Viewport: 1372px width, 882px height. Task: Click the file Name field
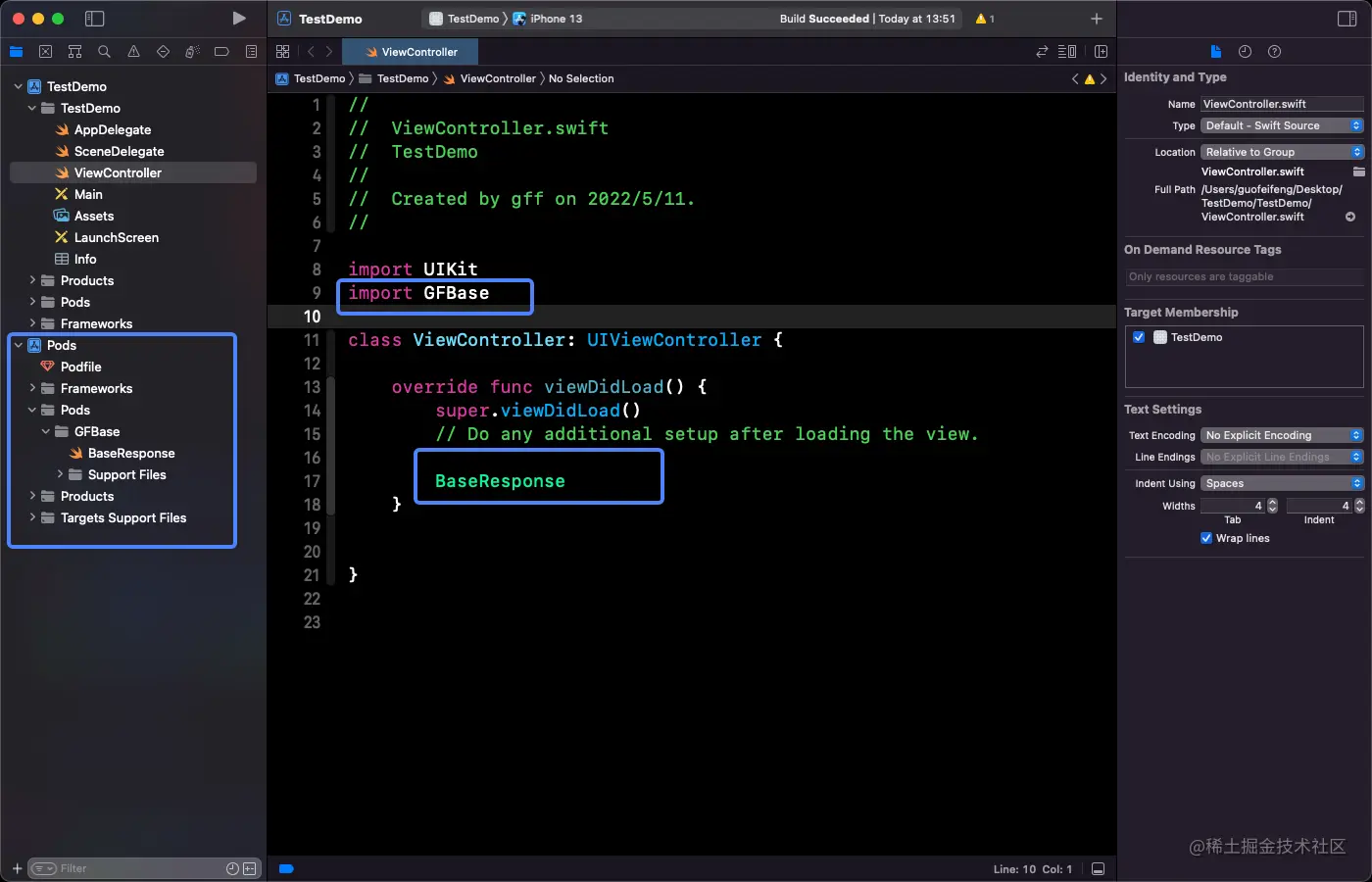(1282, 104)
